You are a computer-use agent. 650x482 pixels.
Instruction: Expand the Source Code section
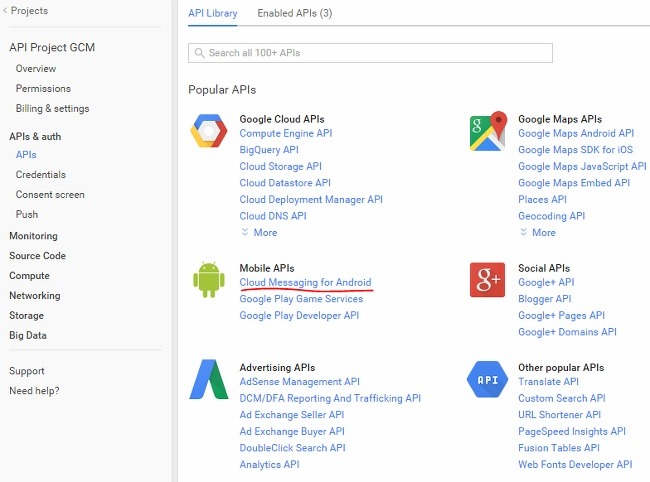pos(38,256)
